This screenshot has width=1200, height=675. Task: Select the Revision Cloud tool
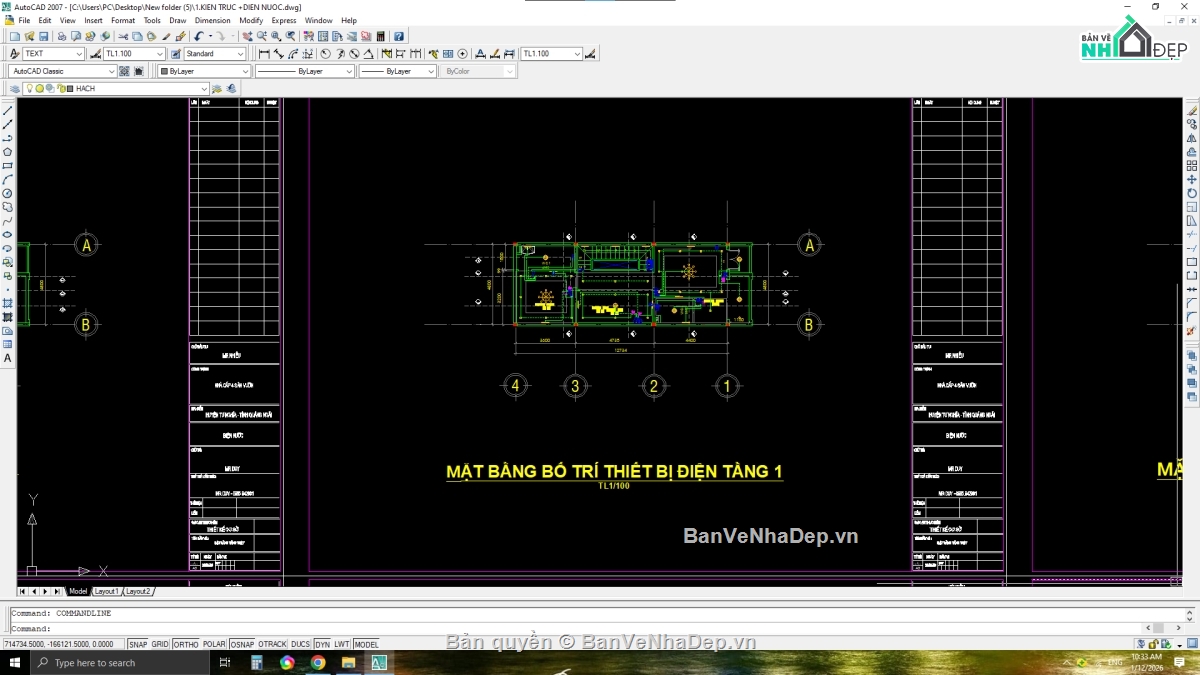point(8,207)
